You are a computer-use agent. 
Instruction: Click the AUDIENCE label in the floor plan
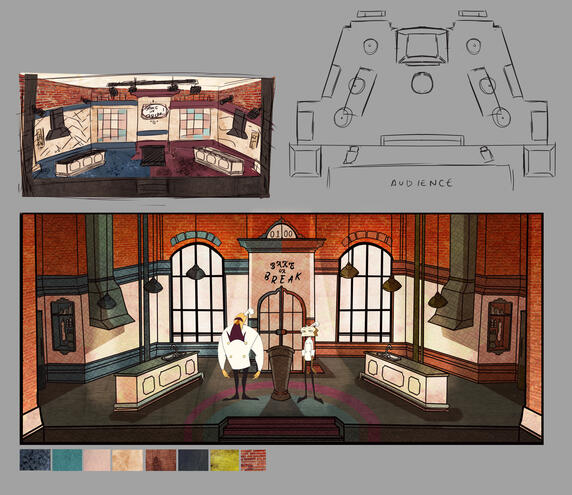[422, 183]
